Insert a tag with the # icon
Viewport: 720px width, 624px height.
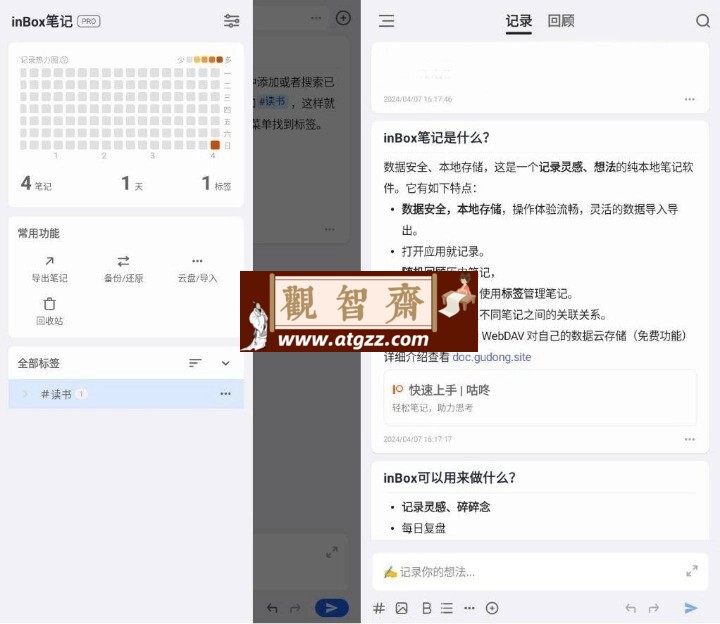pos(379,608)
